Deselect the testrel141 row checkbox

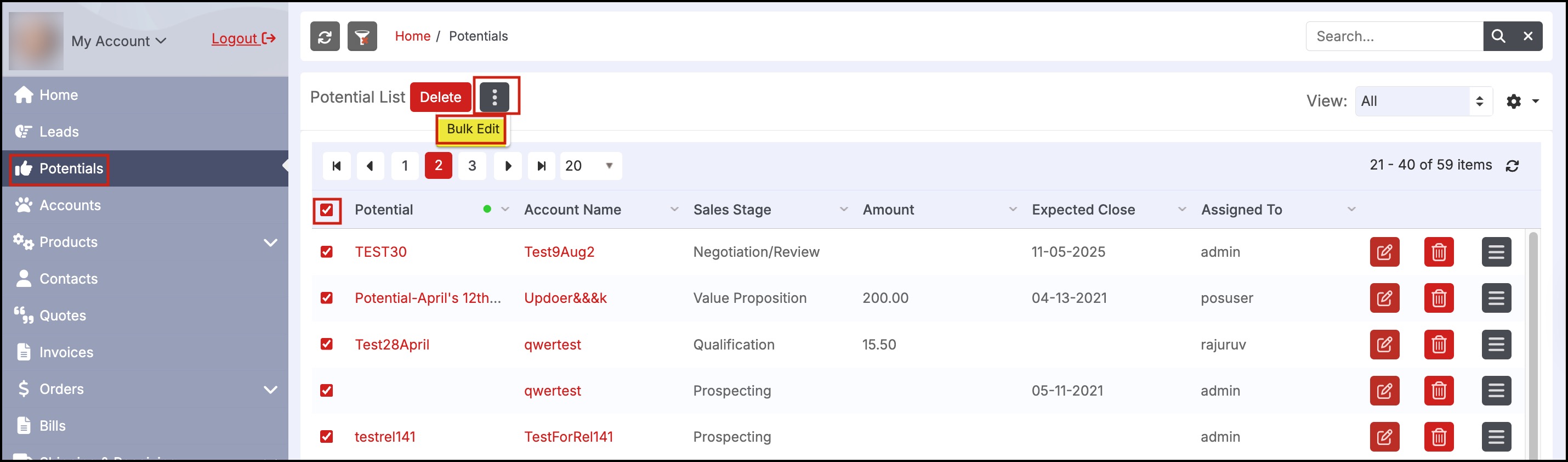click(327, 436)
